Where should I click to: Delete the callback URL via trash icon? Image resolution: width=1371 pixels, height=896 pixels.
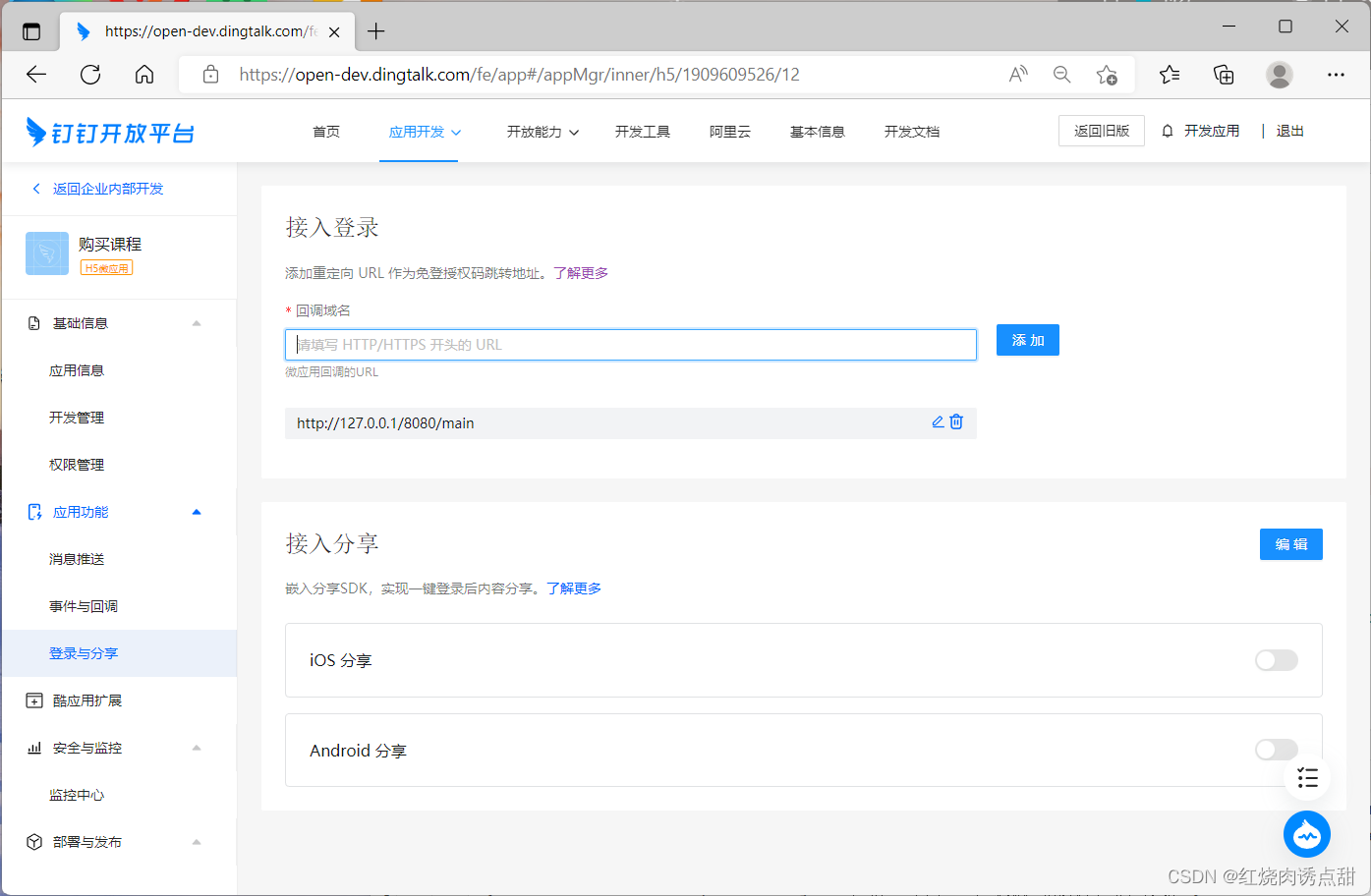point(956,421)
